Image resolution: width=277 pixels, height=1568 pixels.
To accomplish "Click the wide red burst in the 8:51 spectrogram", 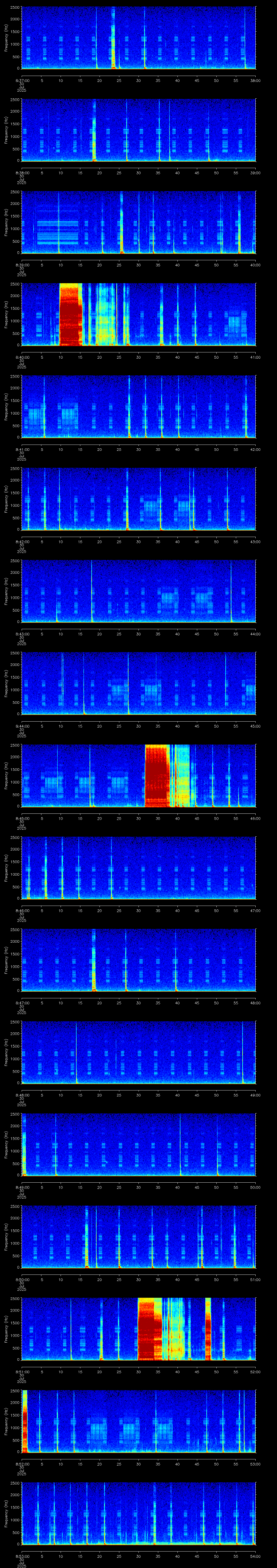I will point(150,1329).
